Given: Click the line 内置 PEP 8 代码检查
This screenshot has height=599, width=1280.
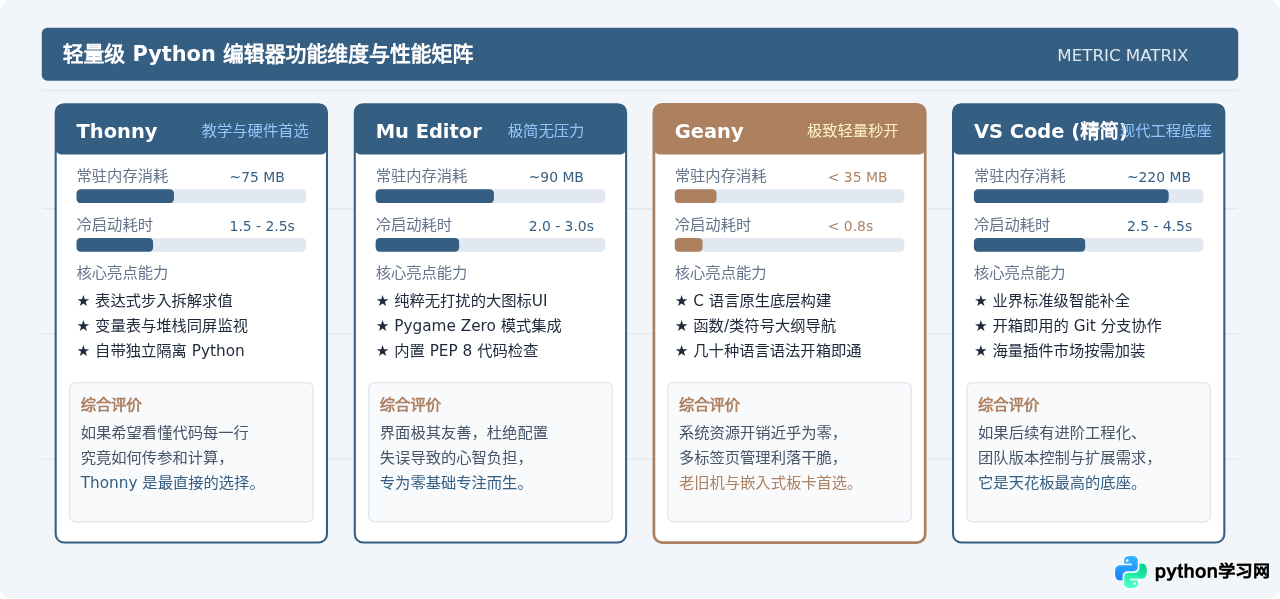Looking at the screenshot, I should click(x=457, y=350).
